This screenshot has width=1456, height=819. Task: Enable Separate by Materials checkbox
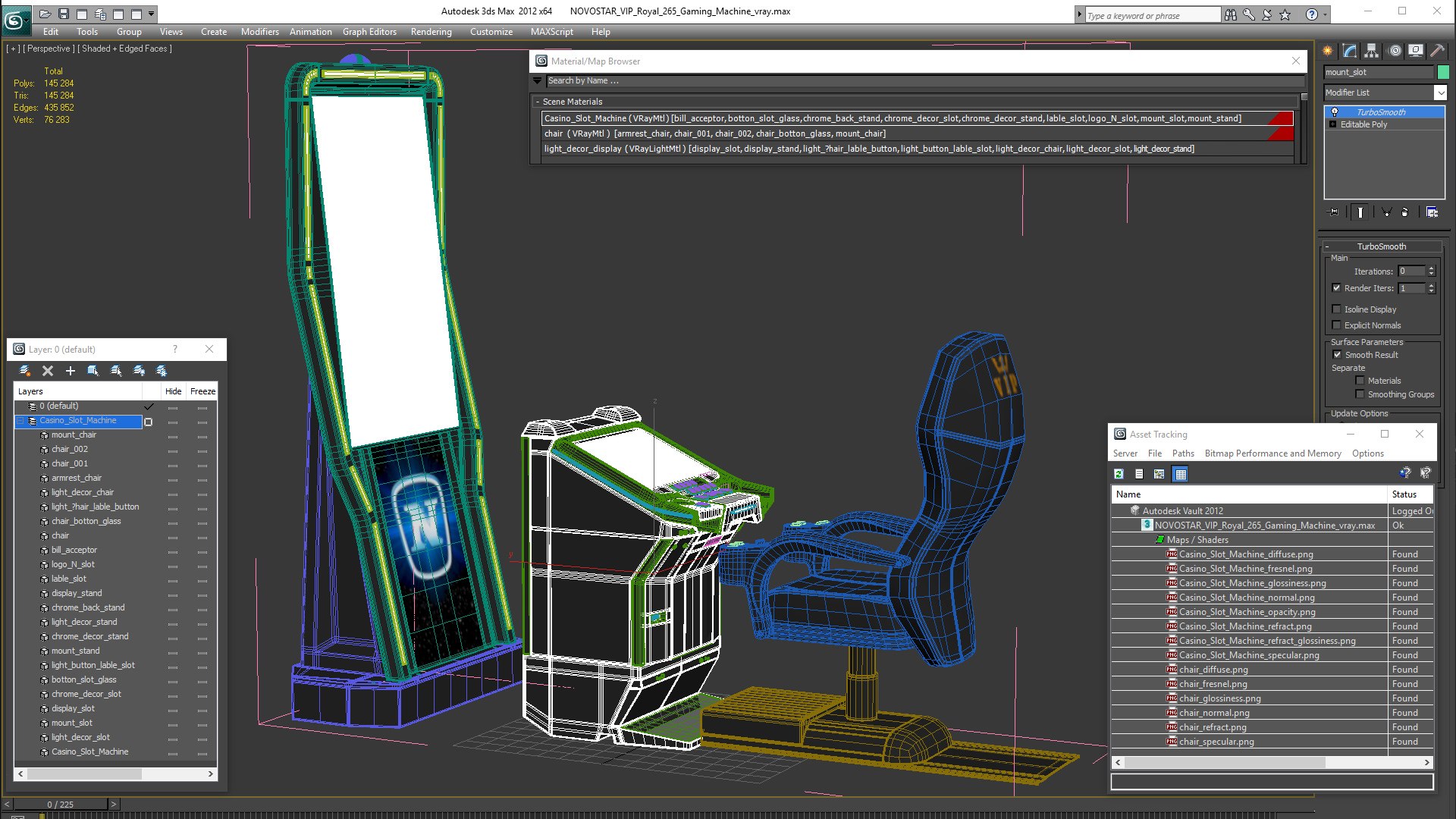pyautogui.click(x=1360, y=381)
